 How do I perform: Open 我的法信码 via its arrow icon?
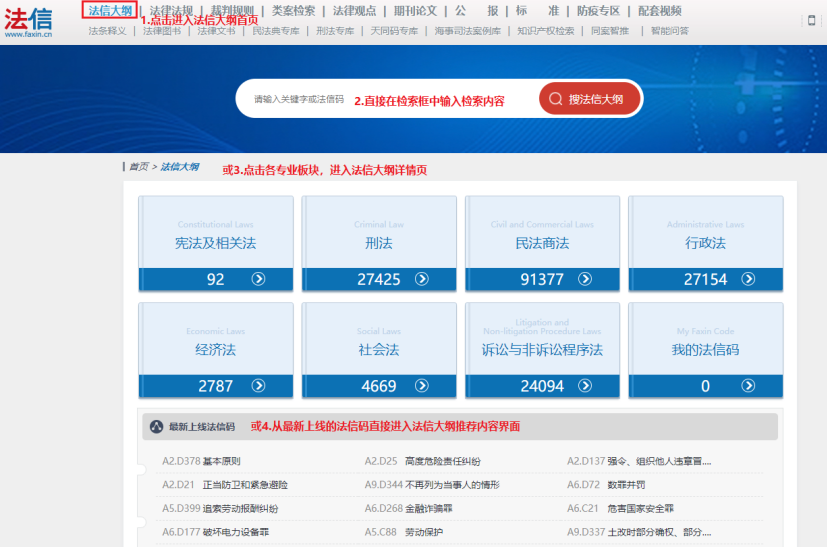click(x=748, y=386)
